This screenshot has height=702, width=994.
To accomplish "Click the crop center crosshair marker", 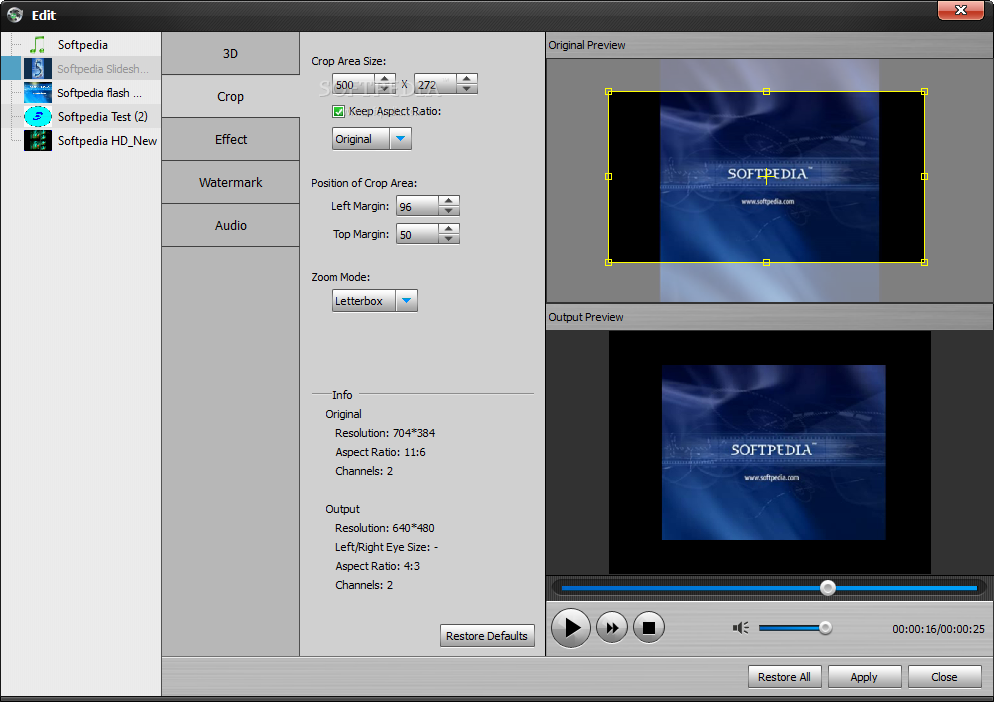I will (766, 176).
